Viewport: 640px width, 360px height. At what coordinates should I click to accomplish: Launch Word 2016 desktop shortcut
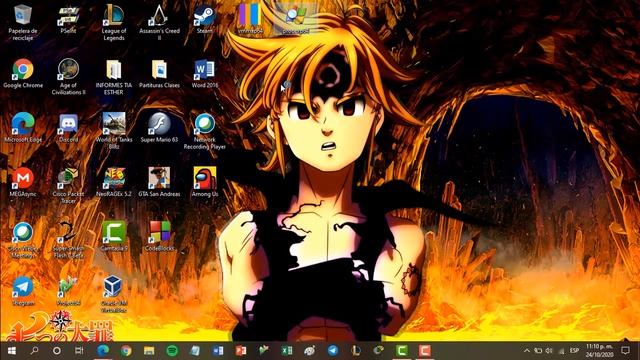click(204, 73)
